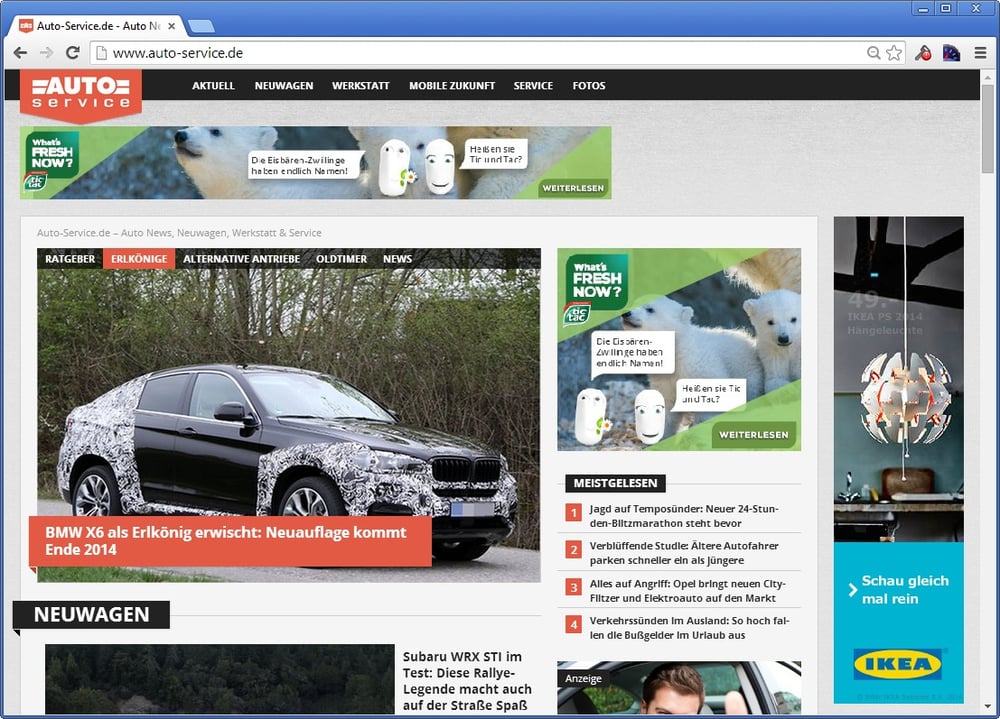Click the scrollbar down arrow
1000x719 pixels.
tap(987, 707)
